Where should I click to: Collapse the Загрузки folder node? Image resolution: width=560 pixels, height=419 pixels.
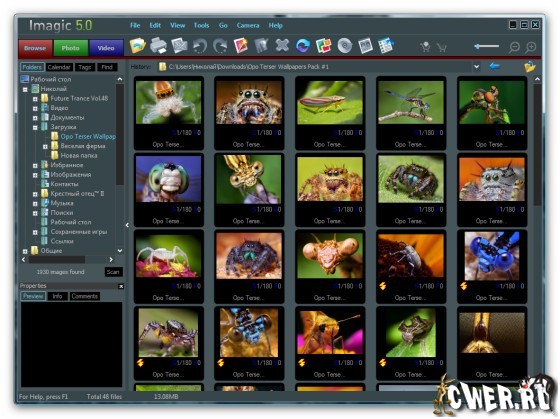[35, 128]
